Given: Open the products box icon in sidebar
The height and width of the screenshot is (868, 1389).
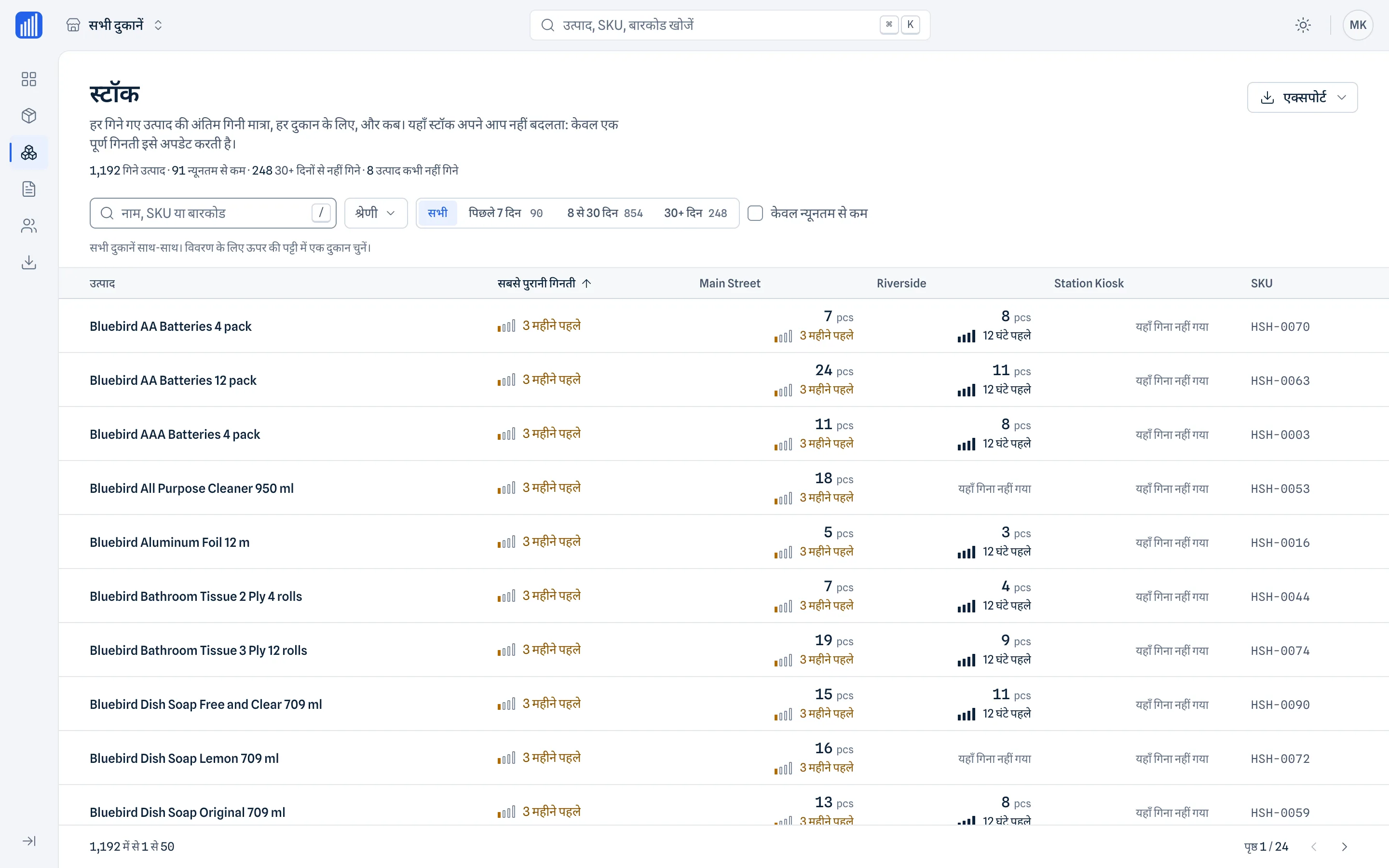Looking at the screenshot, I should pos(29,116).
